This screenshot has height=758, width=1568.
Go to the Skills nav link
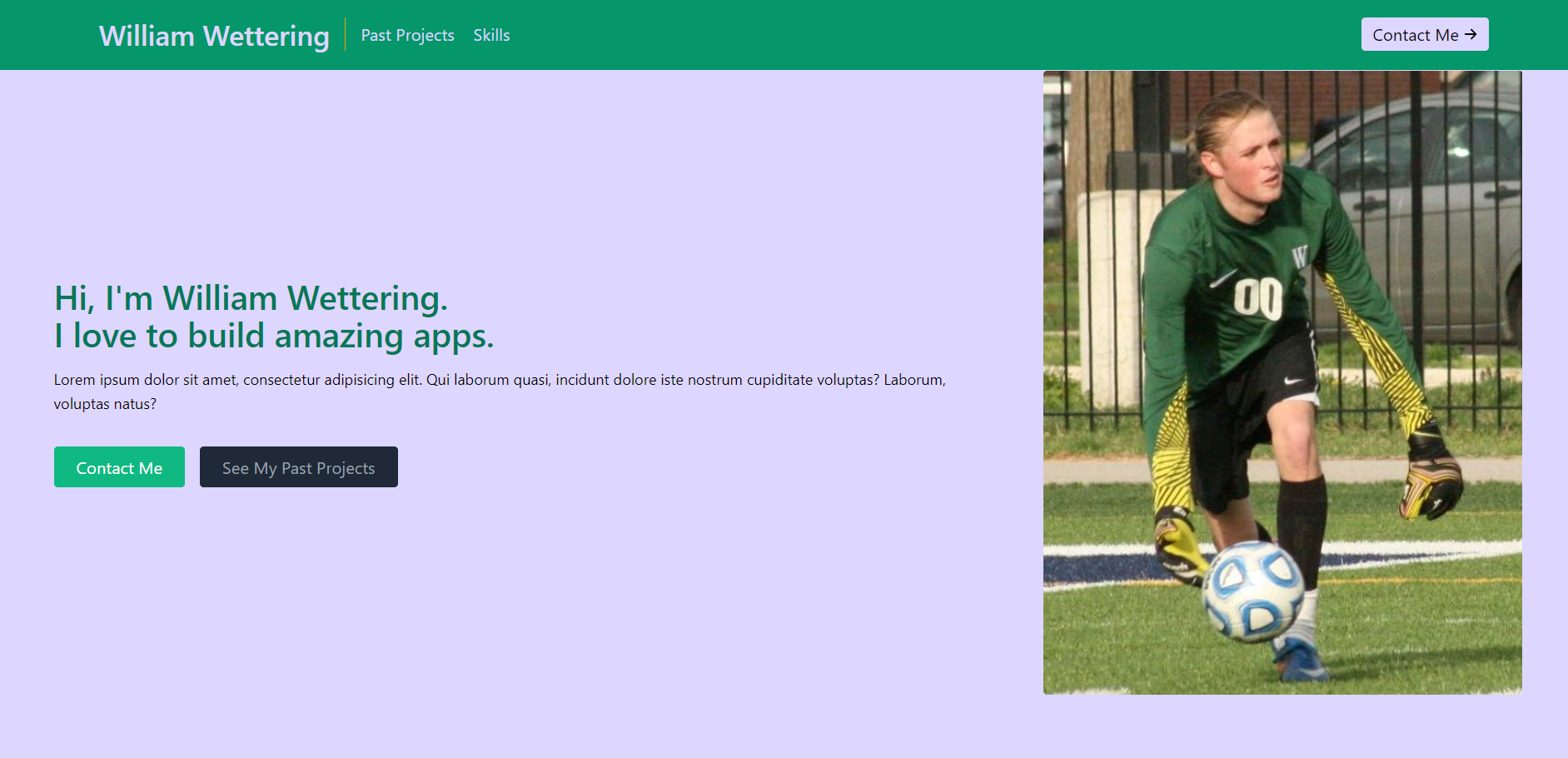pos(491,35)
